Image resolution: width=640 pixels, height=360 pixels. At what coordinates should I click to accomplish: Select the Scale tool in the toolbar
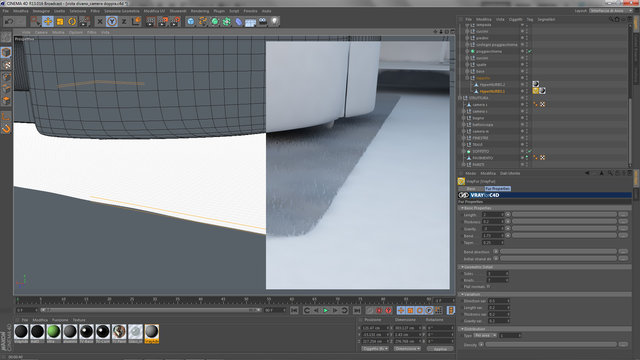pyautogui.click(x=60, y=21)
